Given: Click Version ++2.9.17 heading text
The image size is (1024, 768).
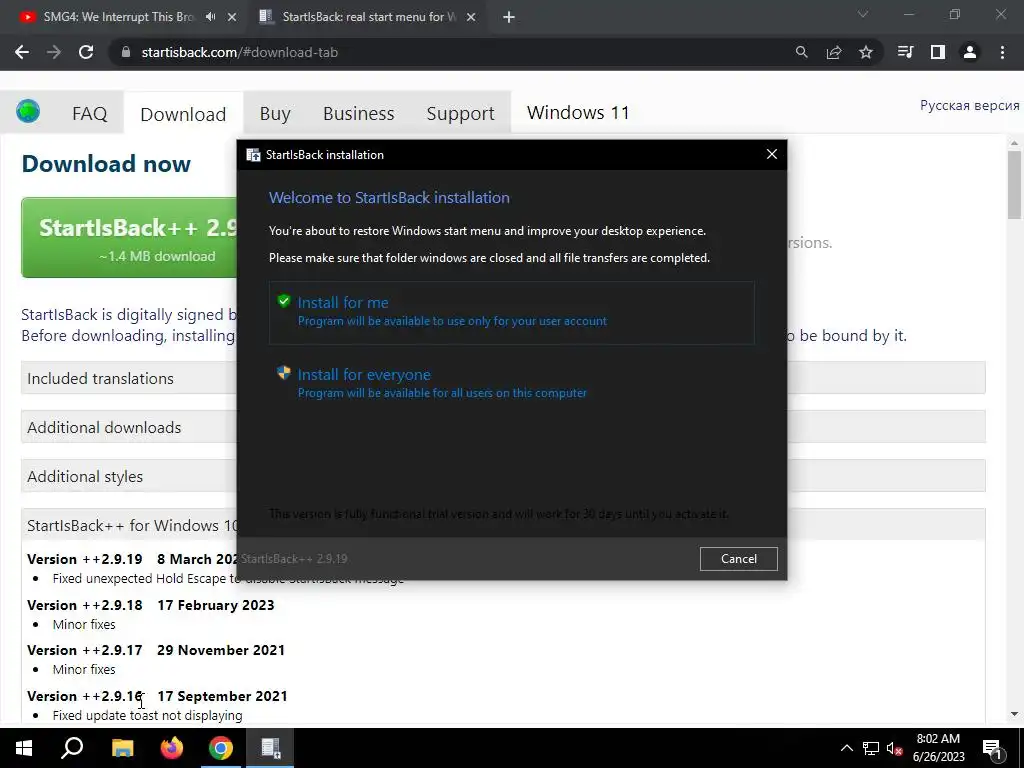Looking at the screenshot, I should click(x=85, y=650).
